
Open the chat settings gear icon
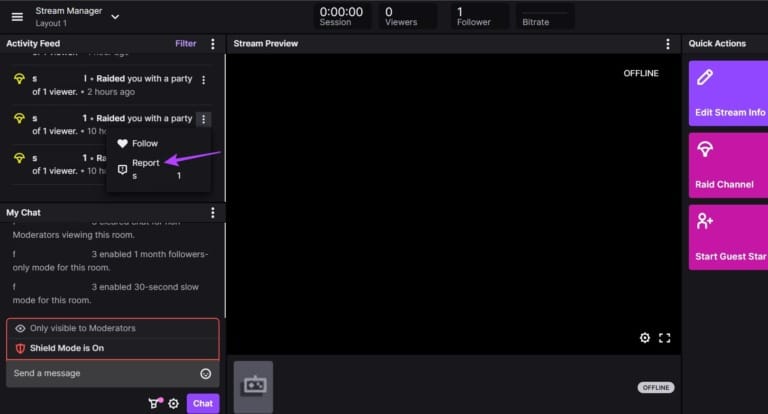173,404
